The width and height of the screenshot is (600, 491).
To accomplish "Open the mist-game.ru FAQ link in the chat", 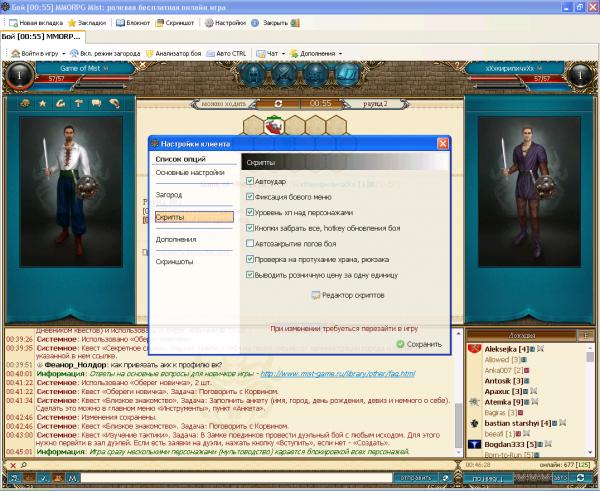I will click(x=338, y=374).
